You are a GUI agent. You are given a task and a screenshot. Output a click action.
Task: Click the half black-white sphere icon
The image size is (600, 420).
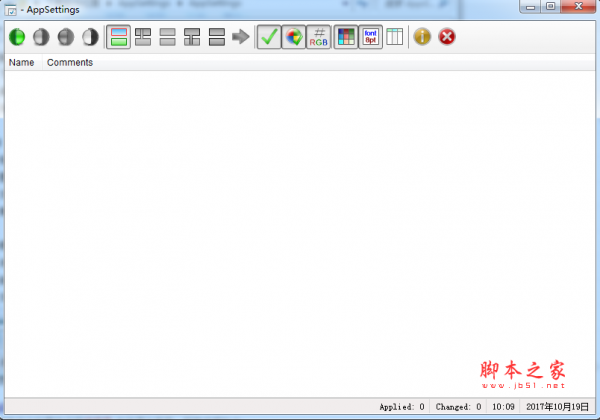[90, 37]
